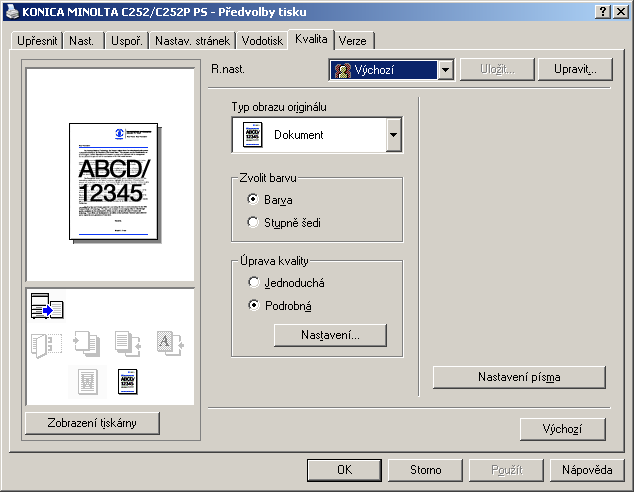Screen dimensions: 634x492
Task: Click the Zobrazení tiskárny button
Action: [92, 423]
